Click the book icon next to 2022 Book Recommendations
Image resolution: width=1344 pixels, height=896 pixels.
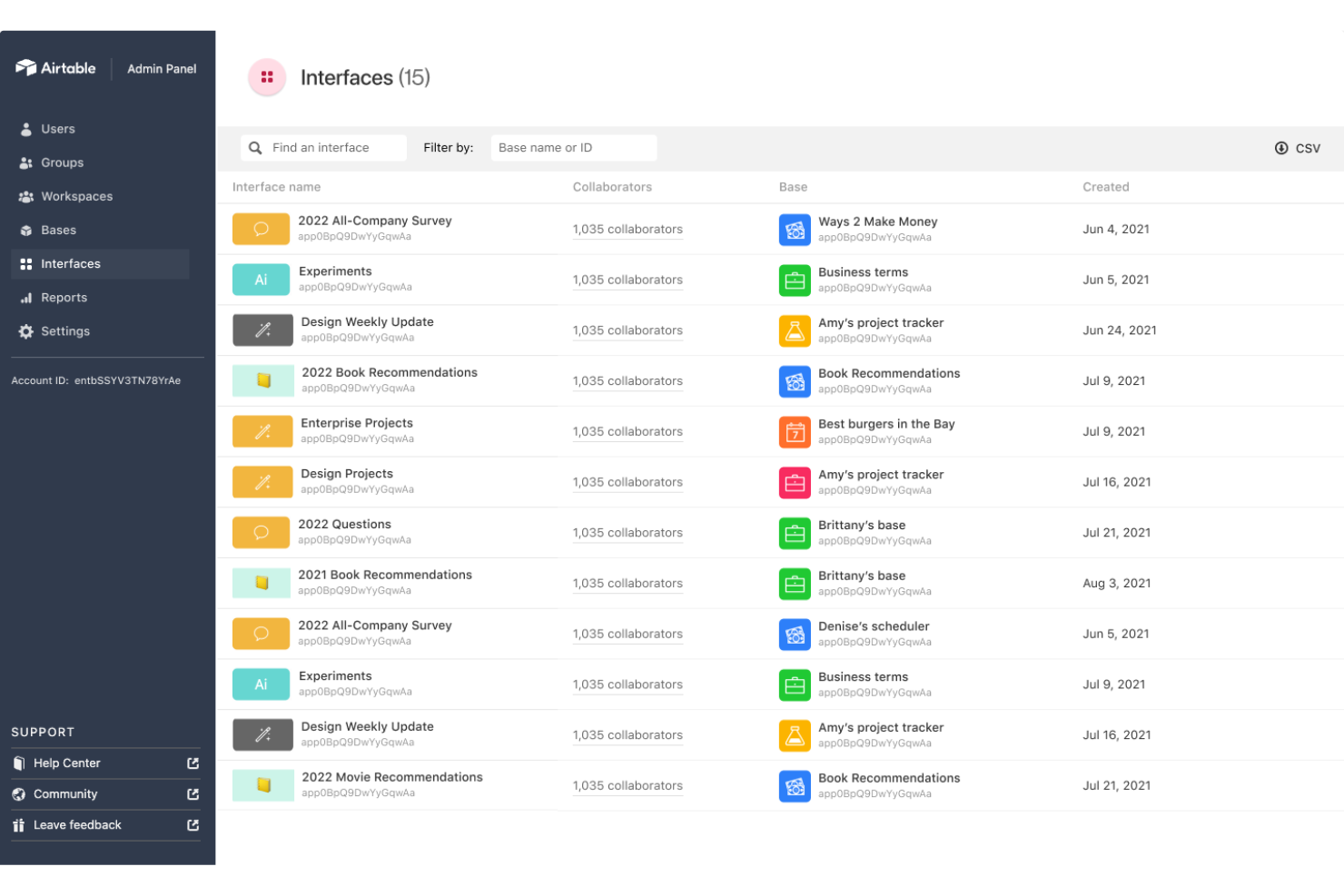pyautogui.click(x=261, y=380)
